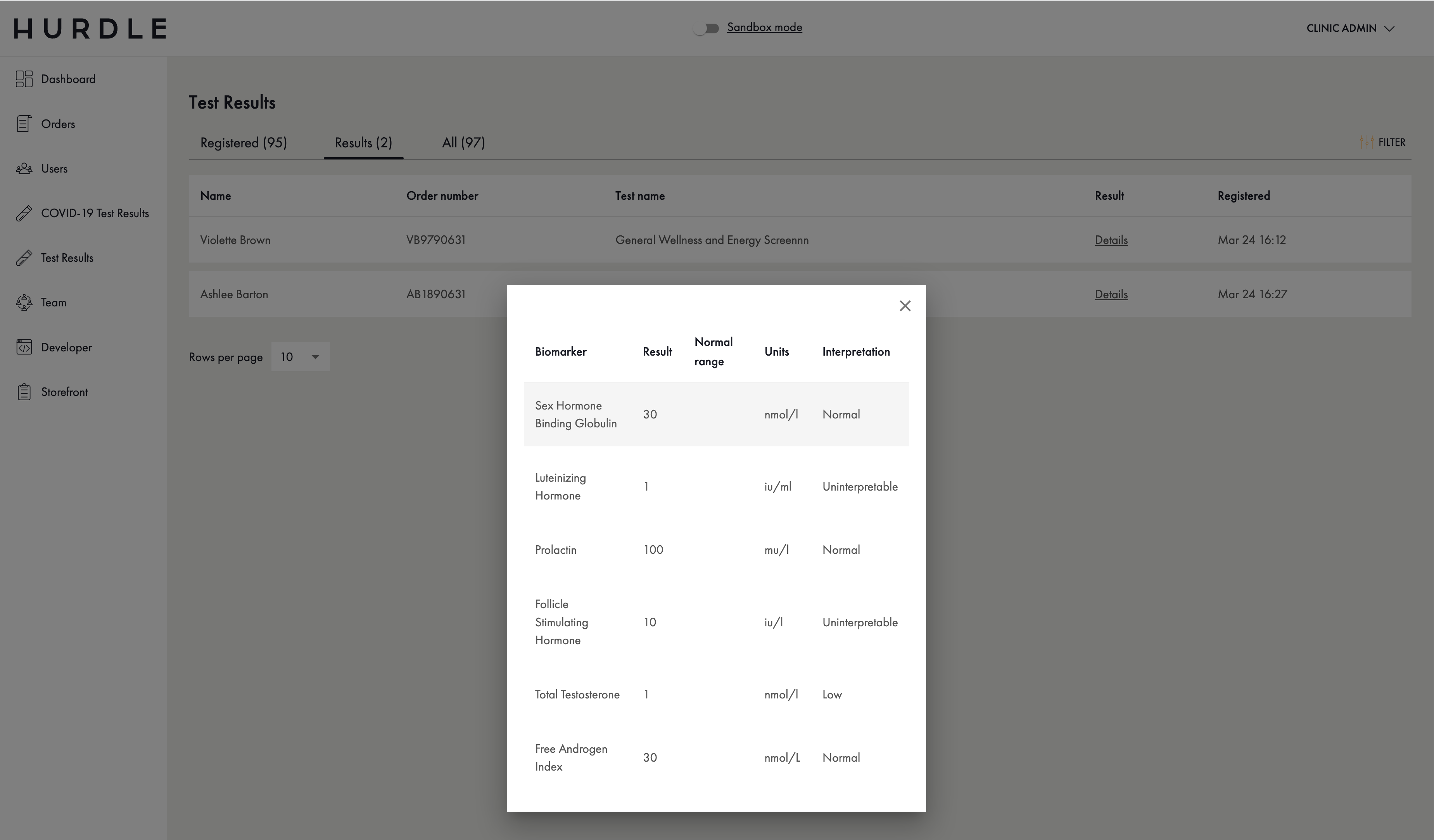
Task: Open Developer section via code icon
Action: tap(24, 347)
